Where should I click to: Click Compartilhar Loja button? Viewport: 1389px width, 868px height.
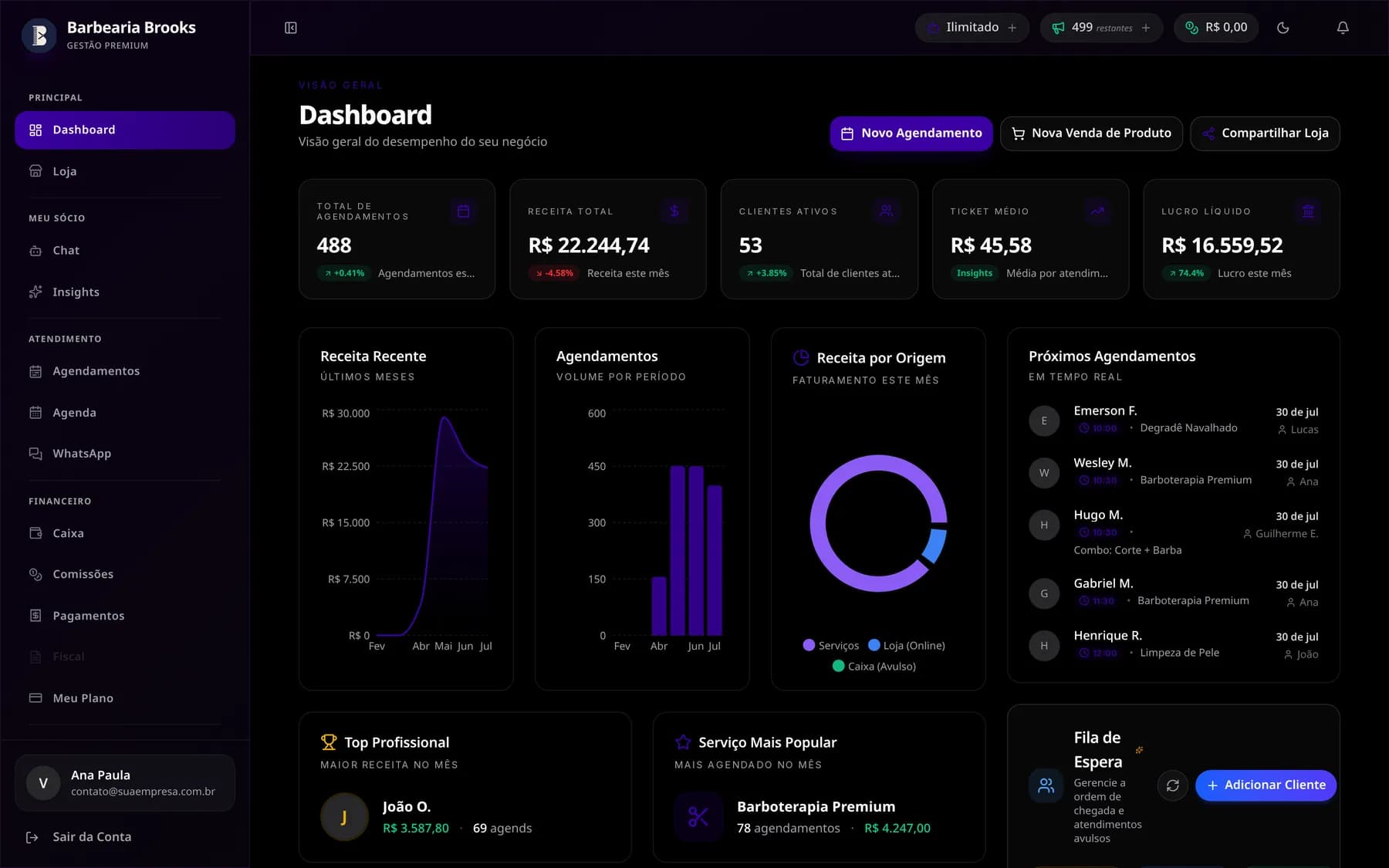[1265, 133]
